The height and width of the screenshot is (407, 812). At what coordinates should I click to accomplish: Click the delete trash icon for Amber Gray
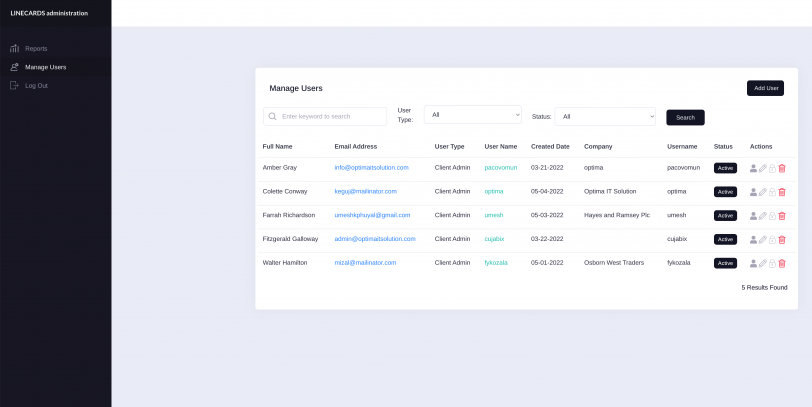coord(782,168)
